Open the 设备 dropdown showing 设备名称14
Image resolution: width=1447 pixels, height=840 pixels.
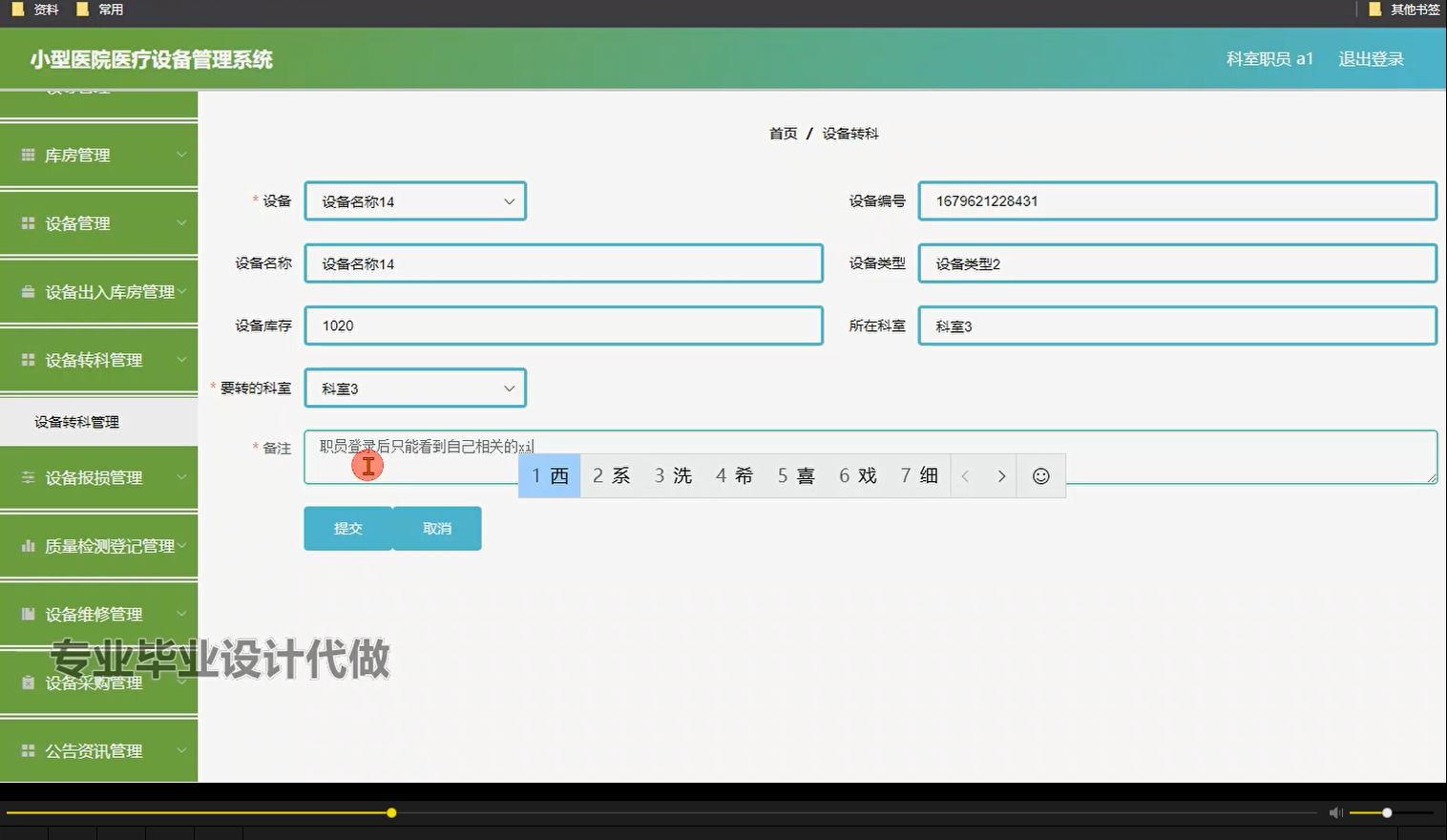coord(414,200)
